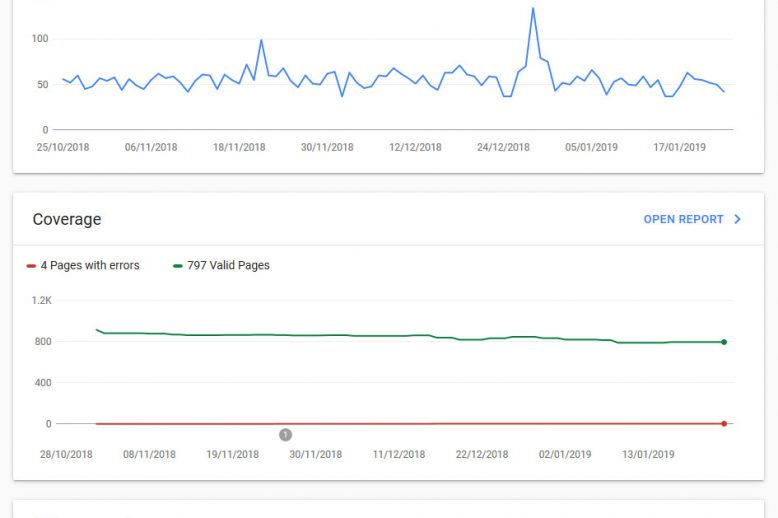Toggle the '4 Pages with errors' legend label
This screenshot has height=518, width=778.
coord(89,266)
